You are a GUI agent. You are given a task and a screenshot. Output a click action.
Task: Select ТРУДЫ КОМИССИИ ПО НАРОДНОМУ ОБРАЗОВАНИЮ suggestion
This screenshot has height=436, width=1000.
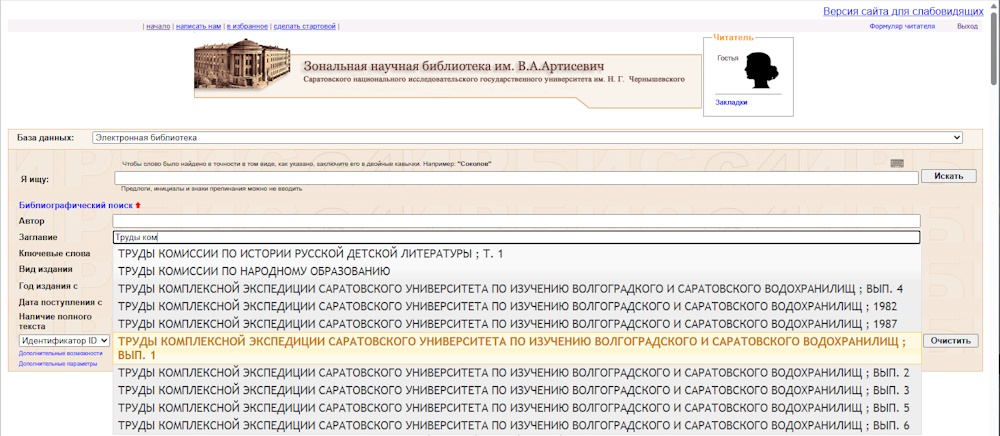tap(254, 271)
